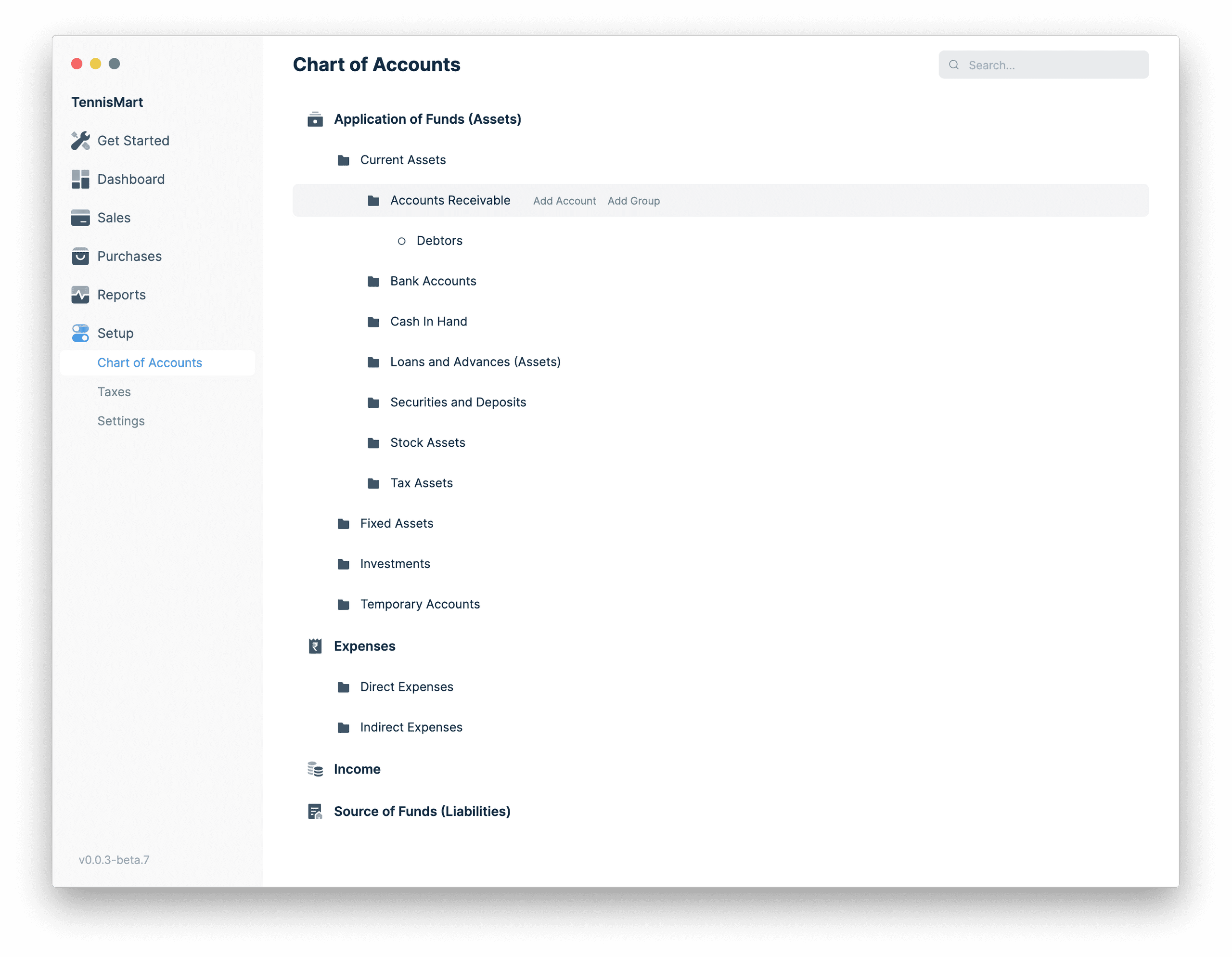Click the Liabilities document icon

point(315,812)
